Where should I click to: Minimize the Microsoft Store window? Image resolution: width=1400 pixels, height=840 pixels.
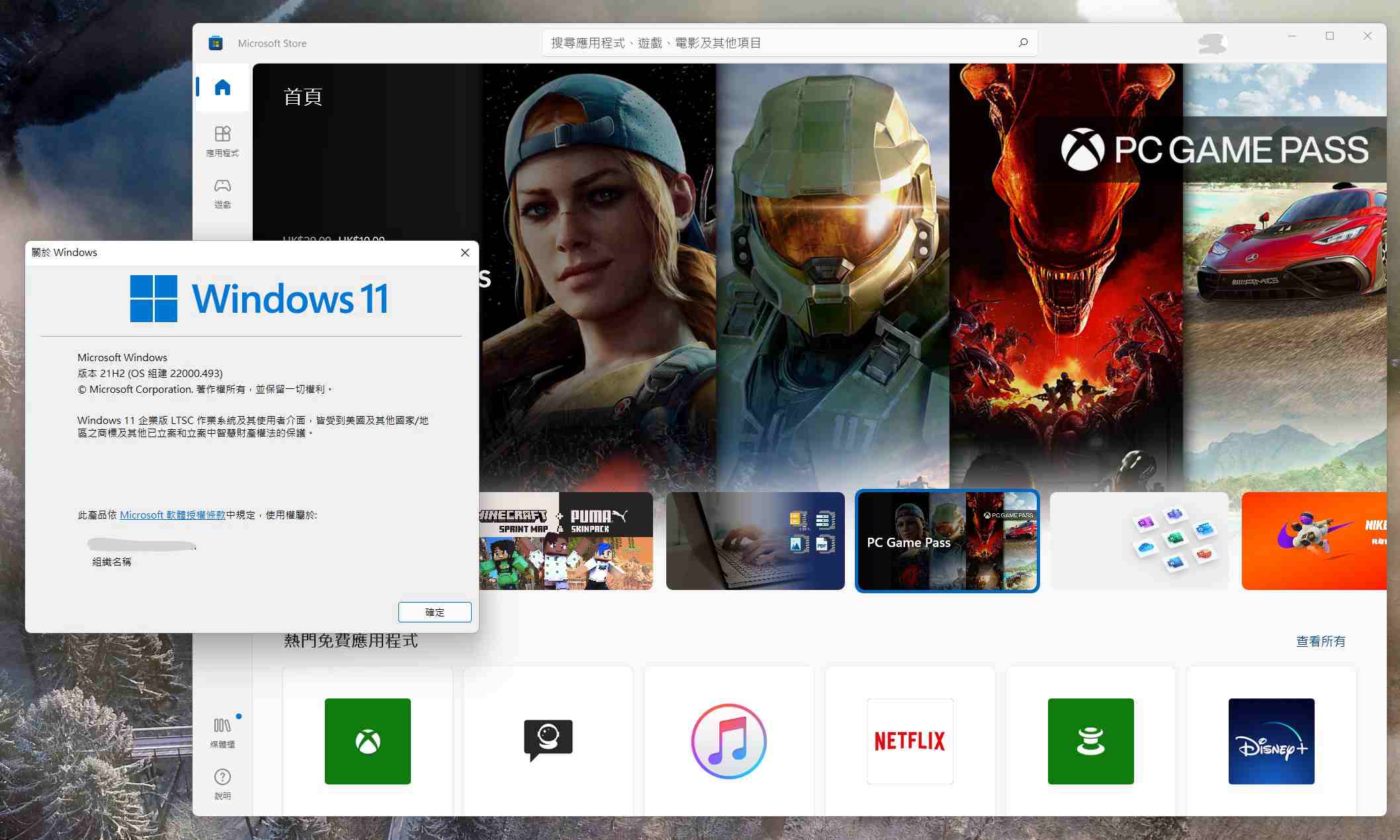[x=1292, y=36]
